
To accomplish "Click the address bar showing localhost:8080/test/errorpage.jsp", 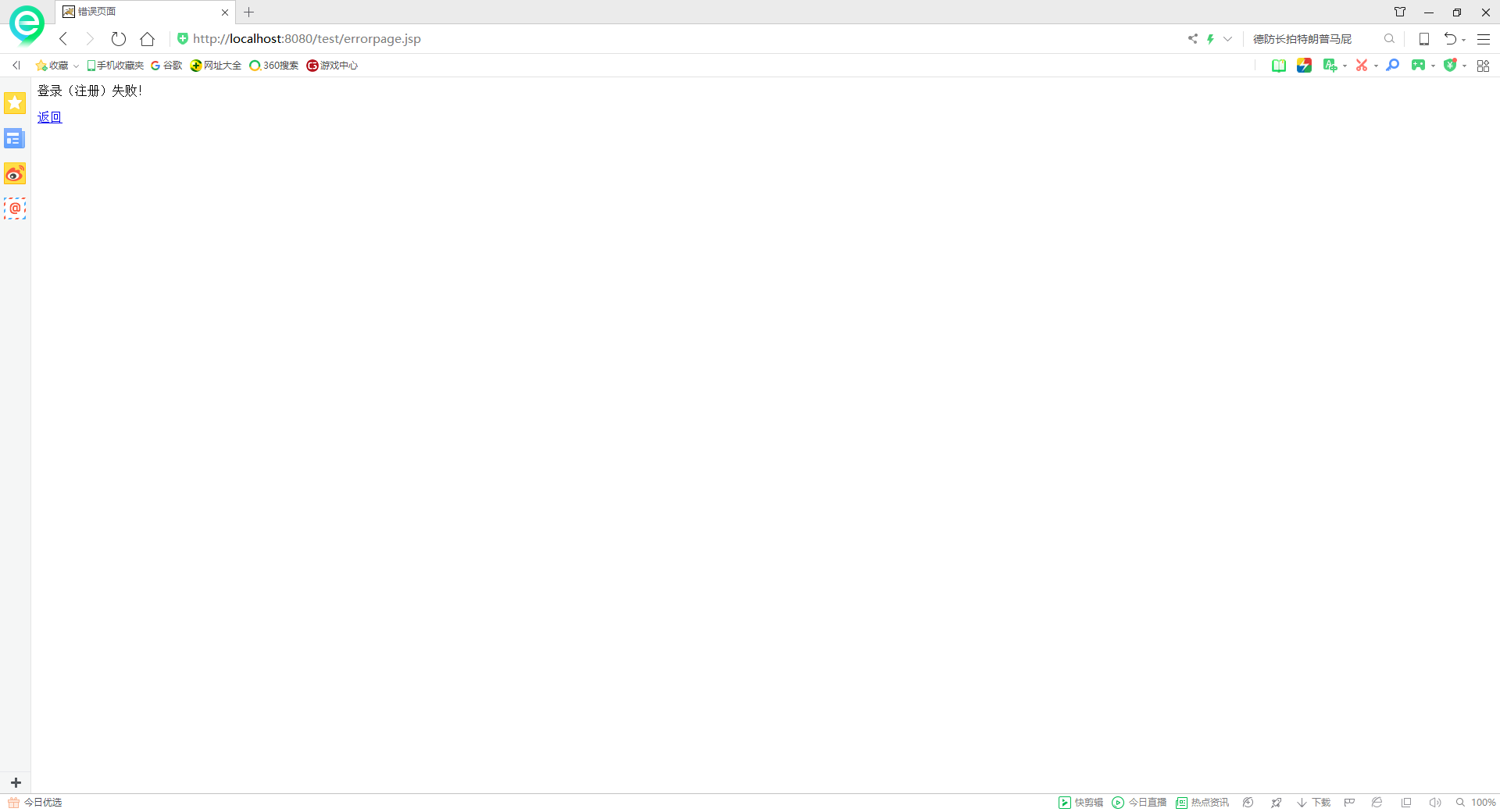I will click(x=306, y=39).
